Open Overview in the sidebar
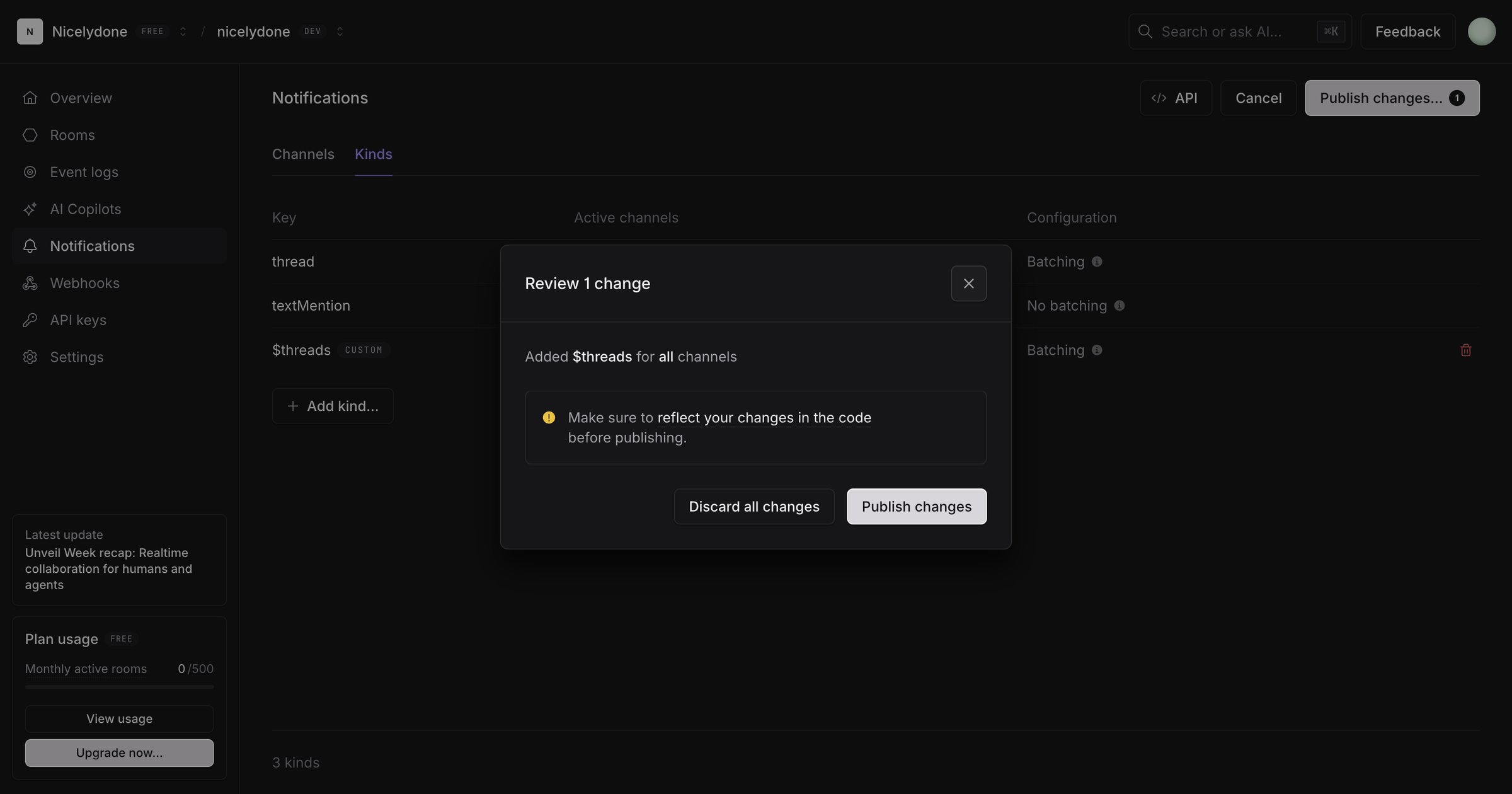This screenshot has height=794, width=1512. (119, 98)
